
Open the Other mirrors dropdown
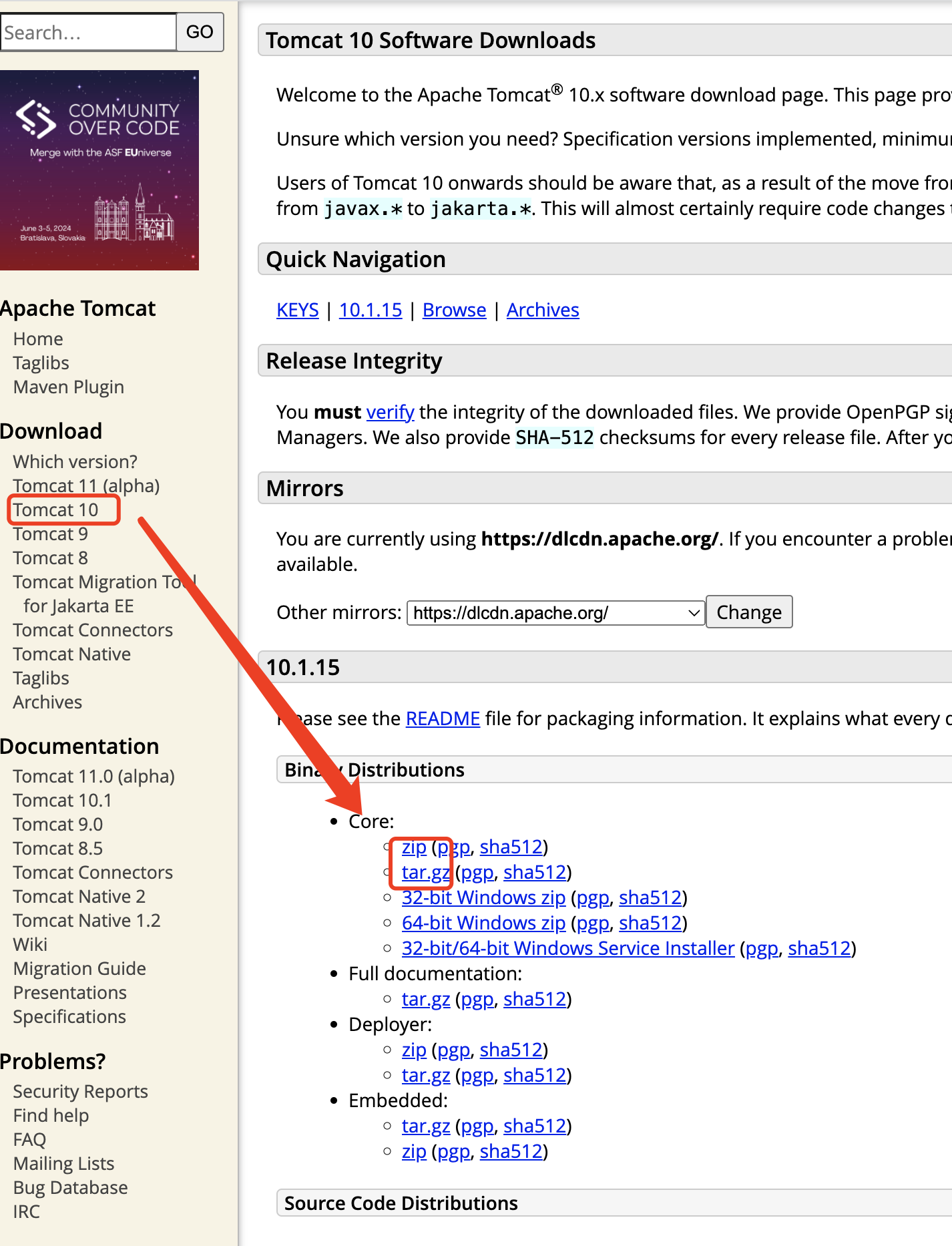tap(555, 613)
